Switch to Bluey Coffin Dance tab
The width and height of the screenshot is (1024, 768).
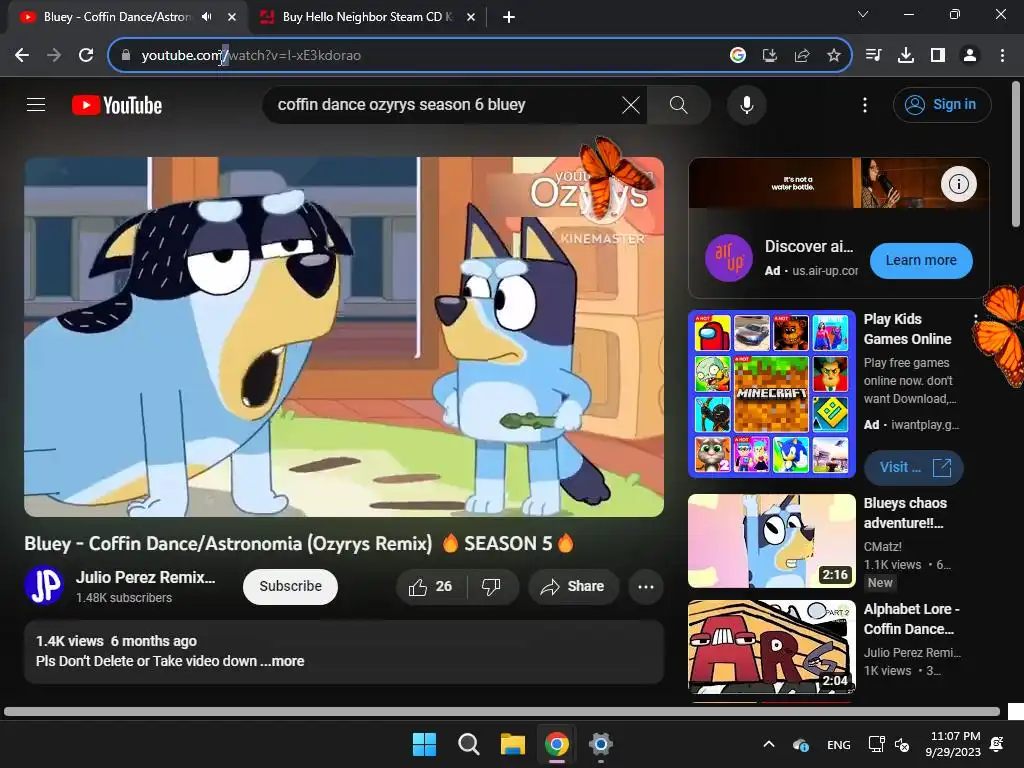[x=118, y=17]
